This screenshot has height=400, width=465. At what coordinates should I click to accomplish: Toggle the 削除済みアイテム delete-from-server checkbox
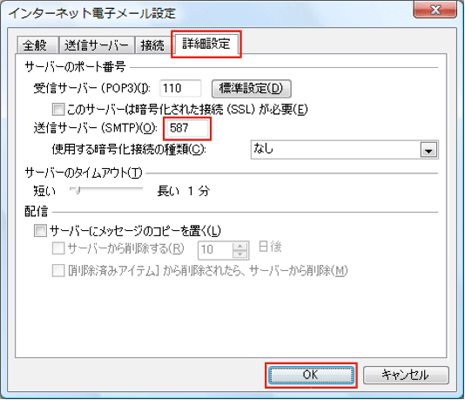coord(58,270)
